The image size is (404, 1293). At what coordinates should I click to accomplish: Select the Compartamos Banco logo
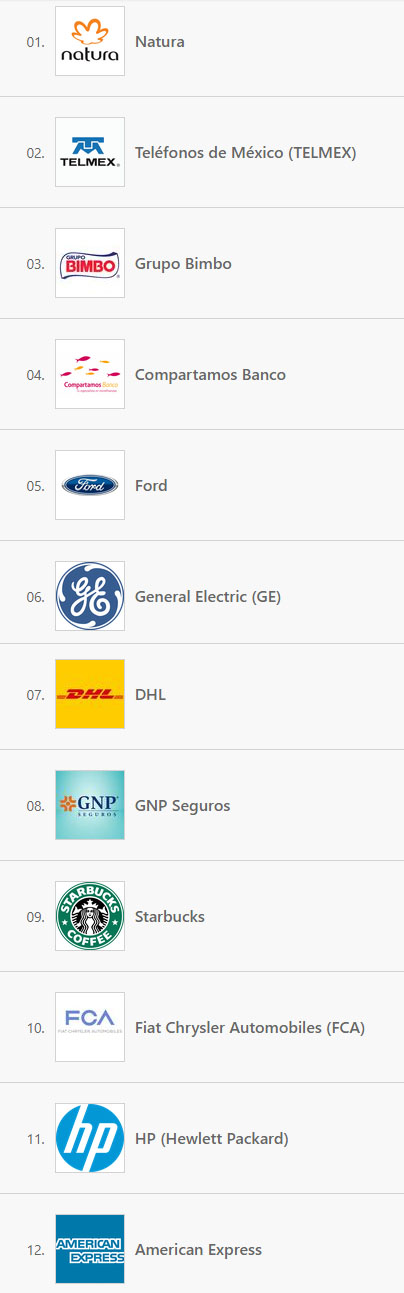(x=90, y=374)
